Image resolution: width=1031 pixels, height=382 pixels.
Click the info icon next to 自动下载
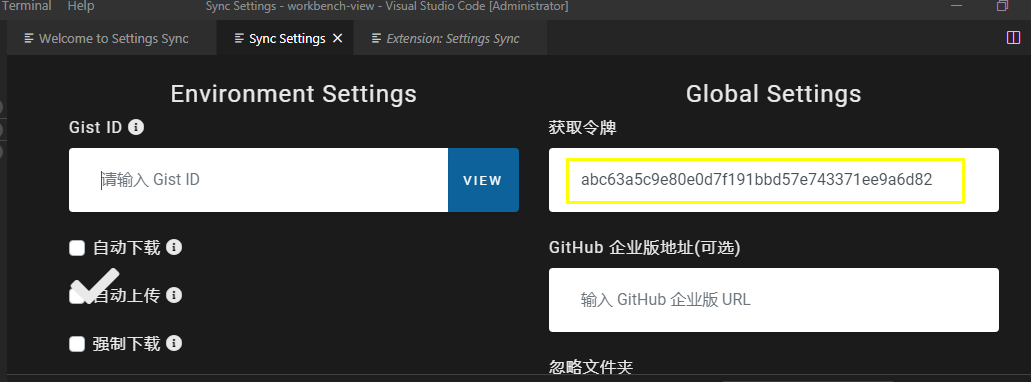click(174, 247)
